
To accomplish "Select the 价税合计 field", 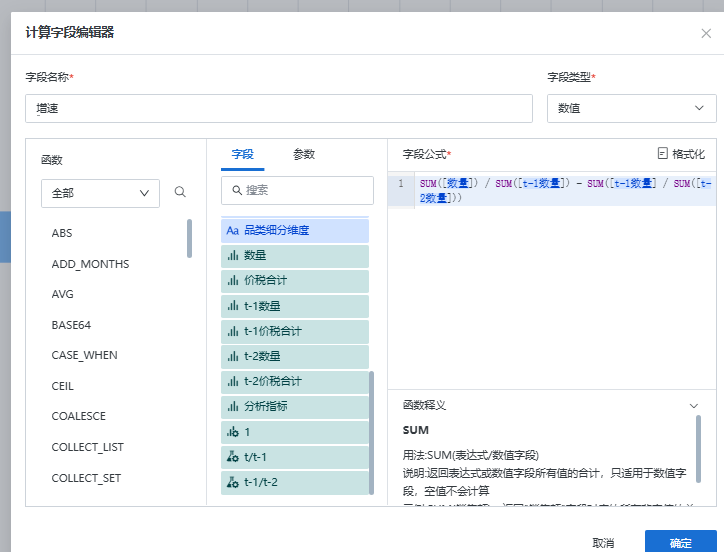I will point(295,280).
